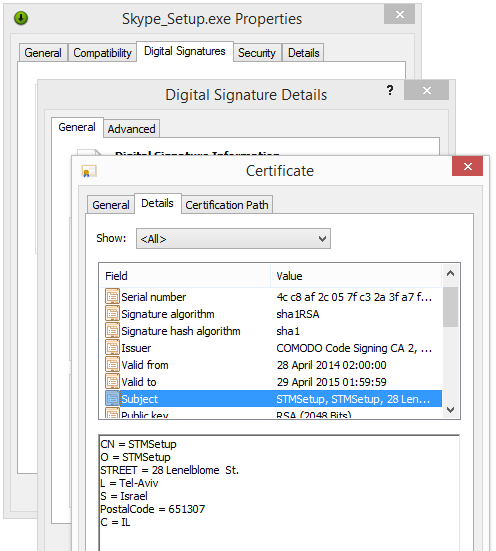Click the Serial number field icon
This screenshot has width=496, height=551.
112,296
